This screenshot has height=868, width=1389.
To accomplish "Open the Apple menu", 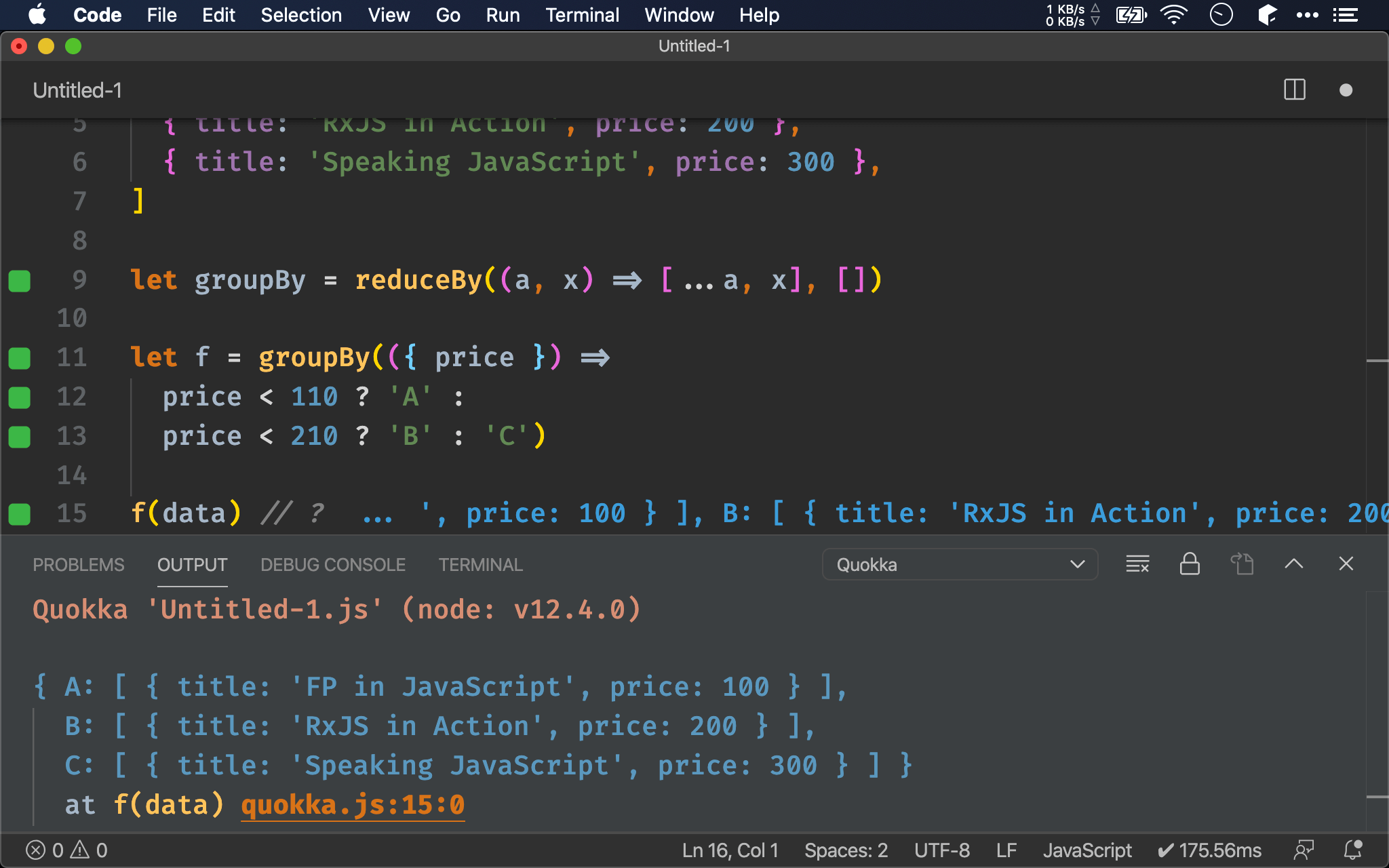I will [x=37, y=15].
